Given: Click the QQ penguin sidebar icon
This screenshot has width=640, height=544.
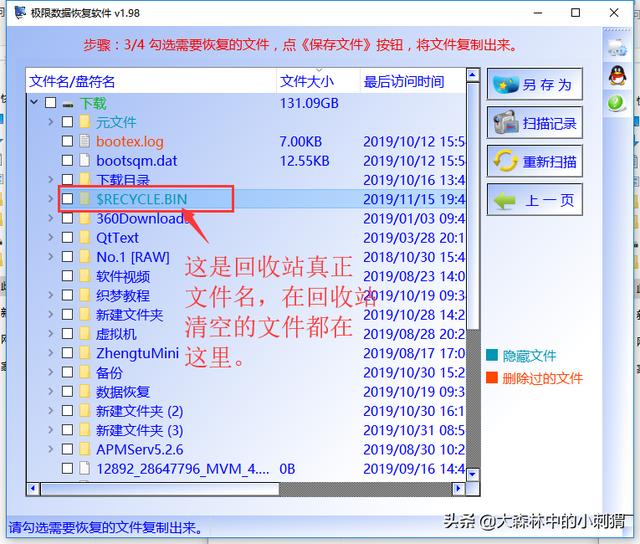Looking at the screenshot, I should [617, 75].
